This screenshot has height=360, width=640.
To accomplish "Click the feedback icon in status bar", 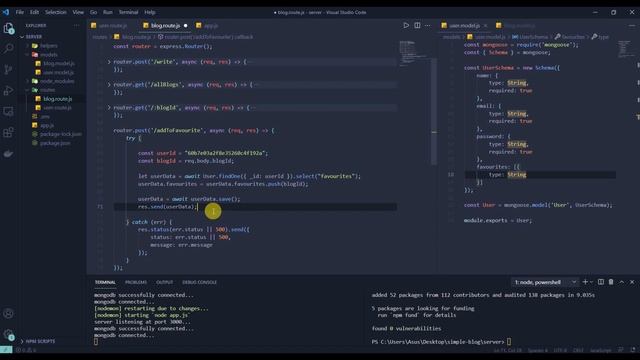I will (620, 350).
